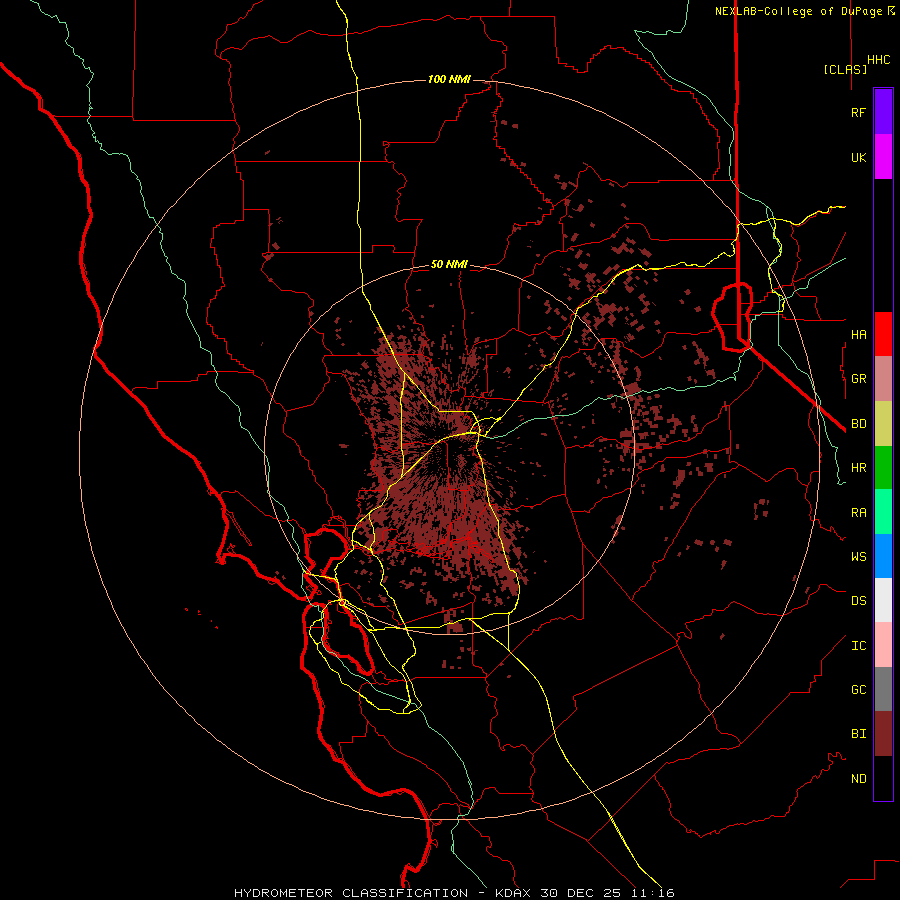Viewport: 900px width, 900px height.
Task: Click the 100 NMI range ring label
Action: (449, 79)
